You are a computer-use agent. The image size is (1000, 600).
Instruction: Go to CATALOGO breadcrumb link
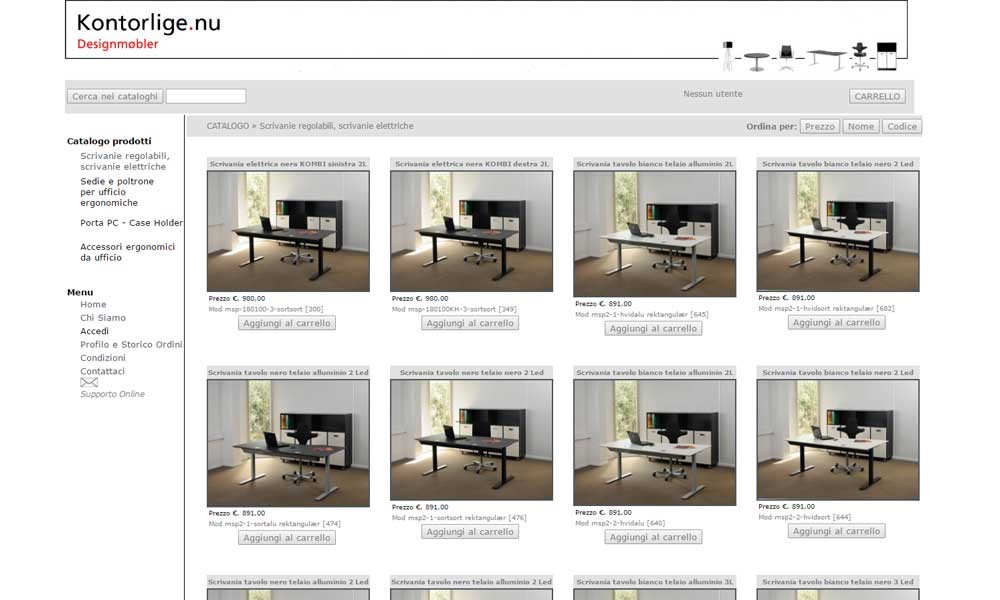[228, 126]
